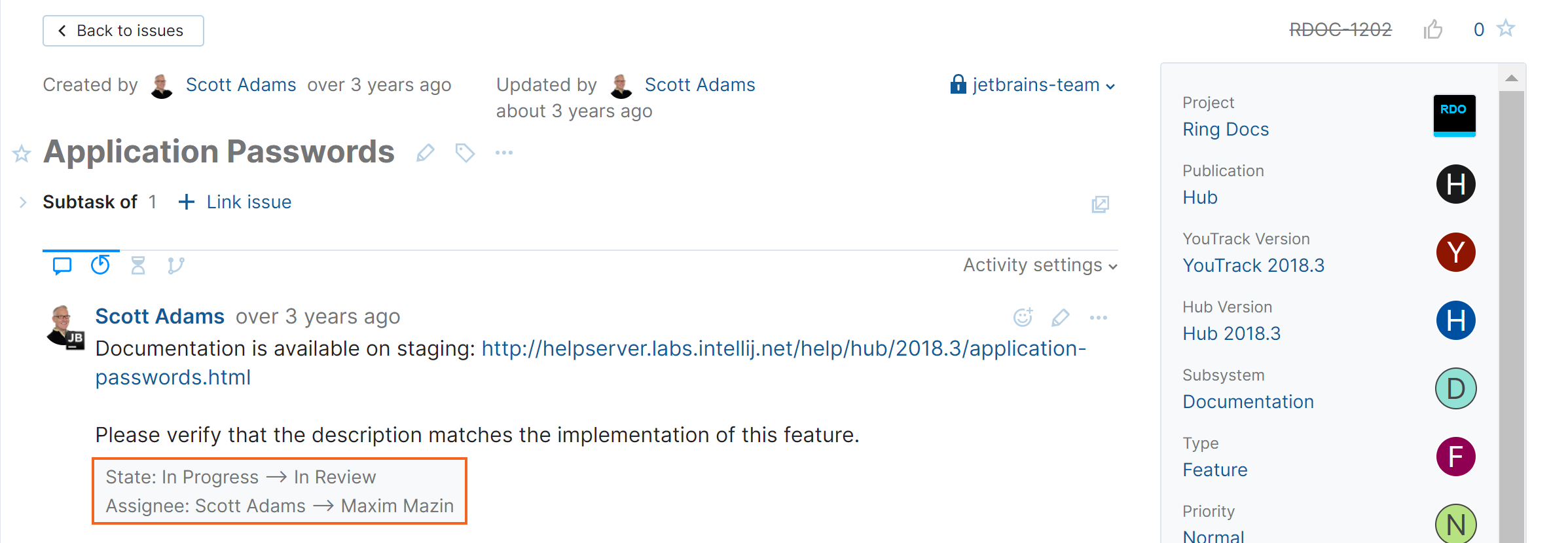The width and height of the screenshot is (1568, 543).
Task: Open the issue more actions ellipsis menu
Action: tap(503, 152)
